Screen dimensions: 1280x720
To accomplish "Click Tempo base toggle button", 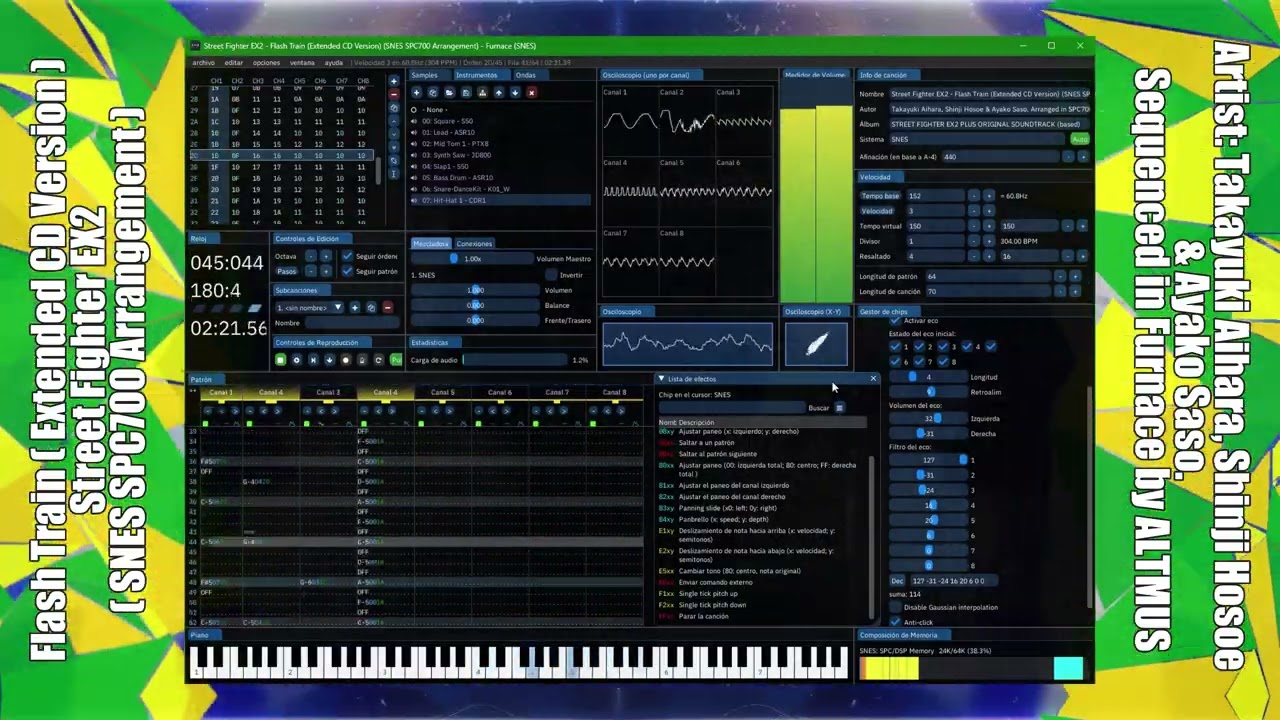I will [x=880, y=196].
